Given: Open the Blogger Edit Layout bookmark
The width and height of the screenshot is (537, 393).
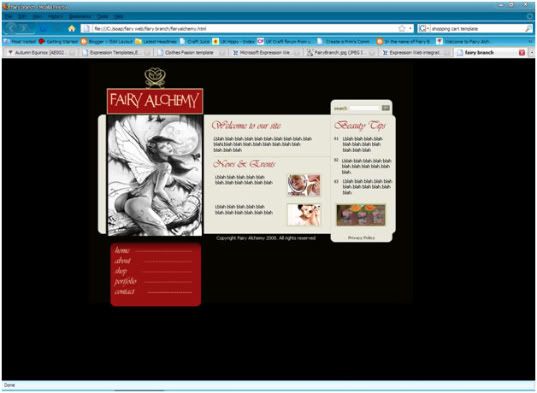Looking at the screenshot, I should click(x=107, y=41).
